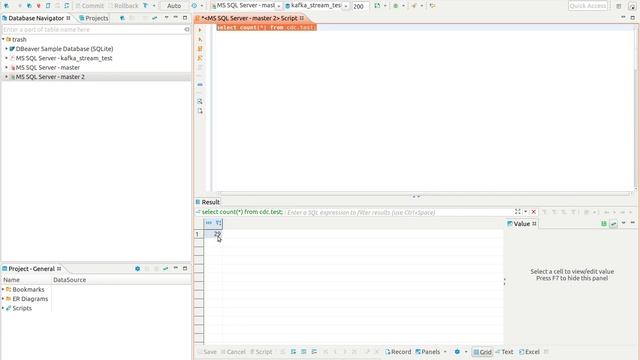The image size is (640, 360).
Task: Click the filter funnel icon after Rollback
Action: 145,6
